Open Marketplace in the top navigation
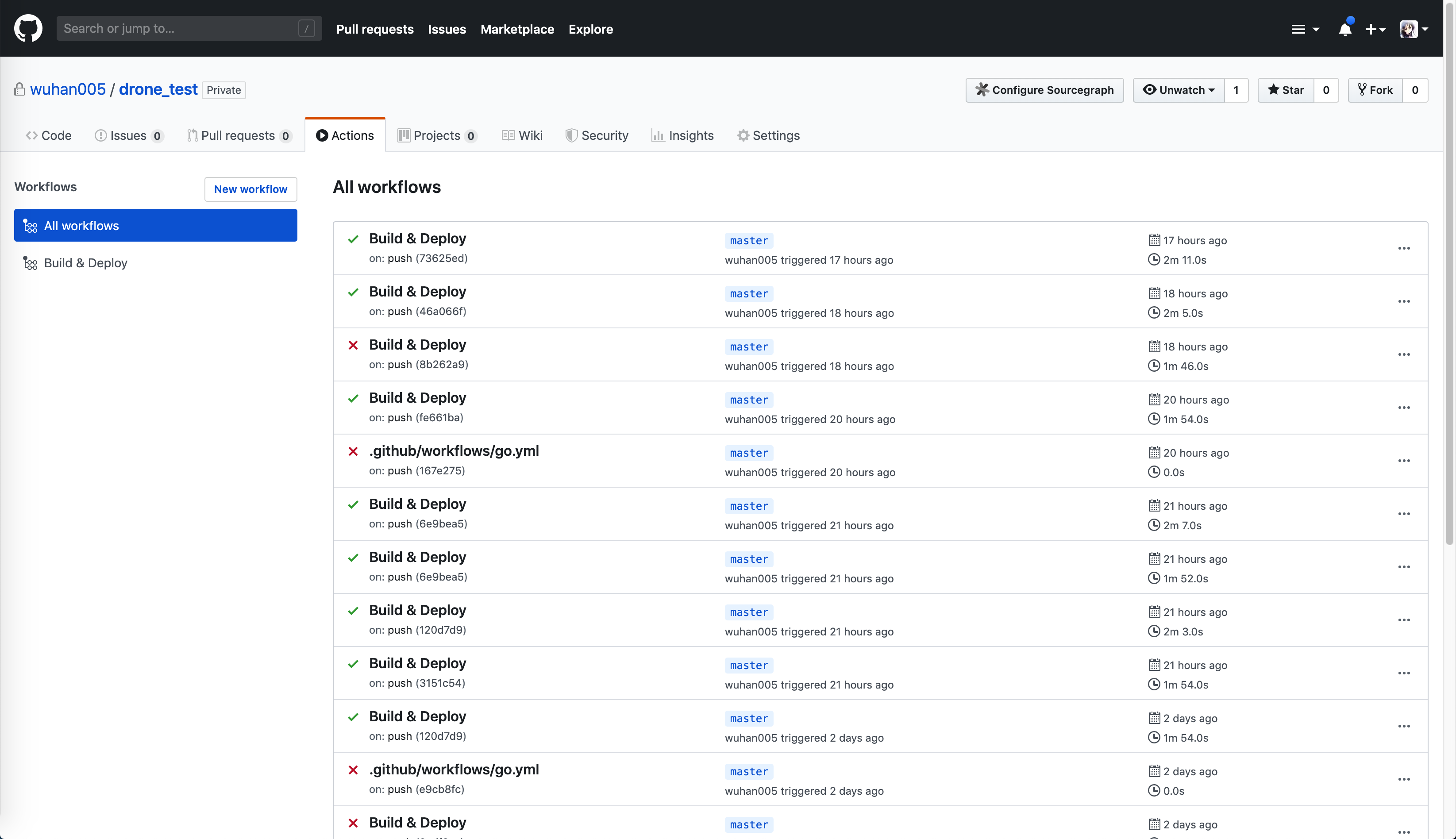 [517, 29]
